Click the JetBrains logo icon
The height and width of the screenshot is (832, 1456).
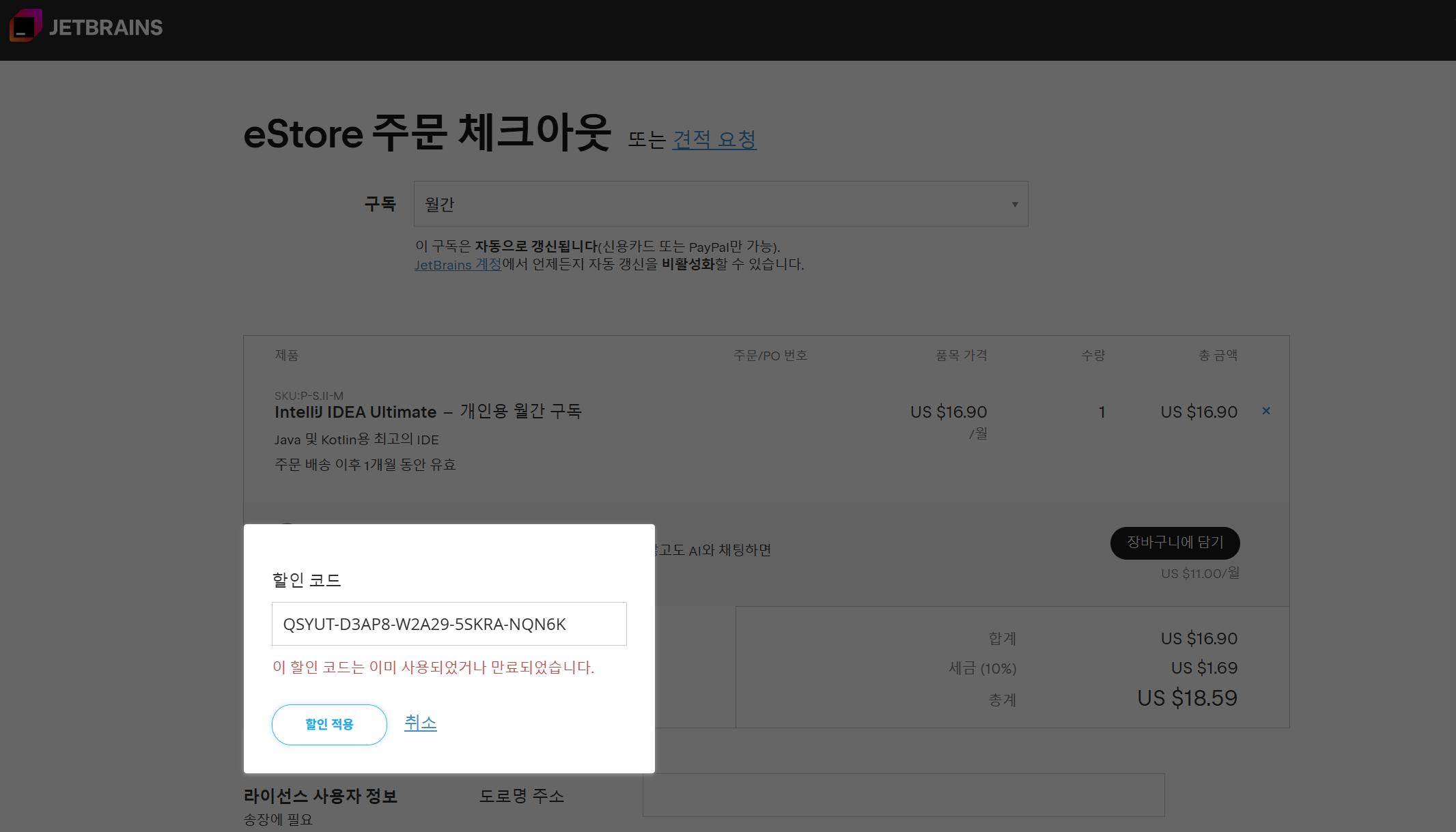(25, 26)
